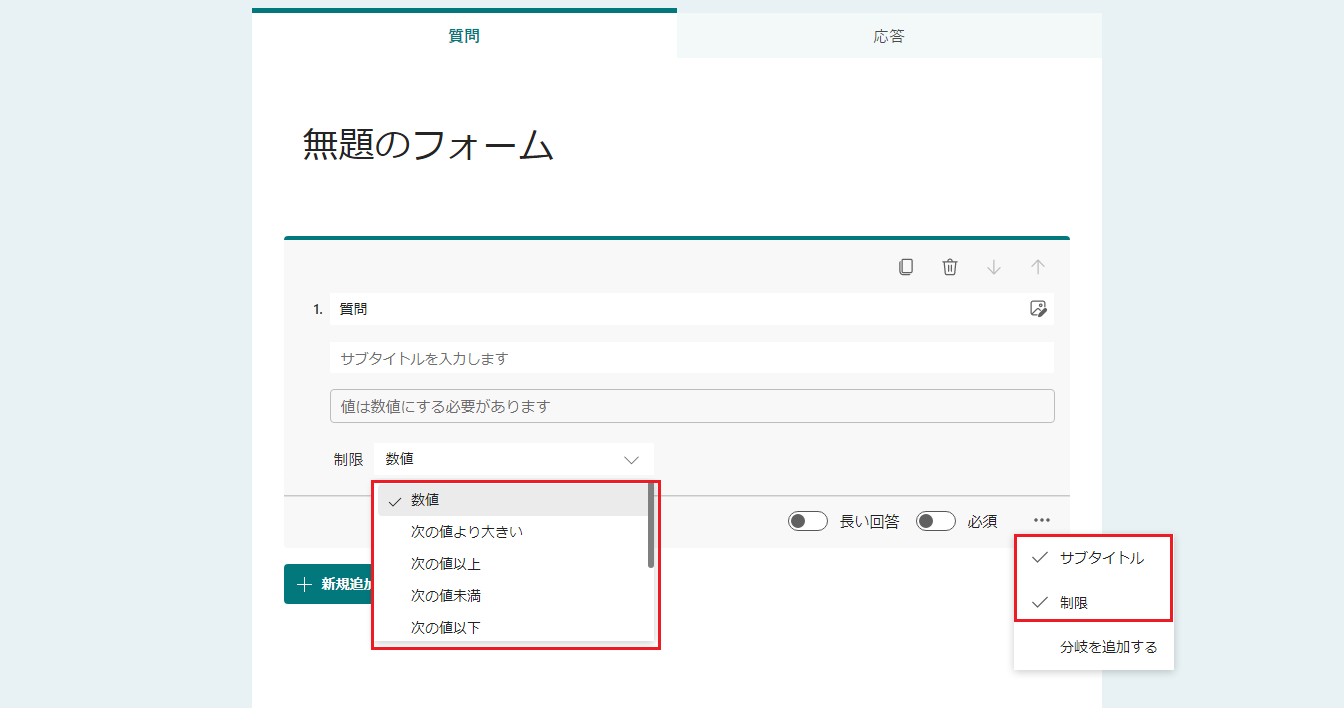Click the dropdown list scrollbar
1344x708 pixels.
(x=652, y=526)
